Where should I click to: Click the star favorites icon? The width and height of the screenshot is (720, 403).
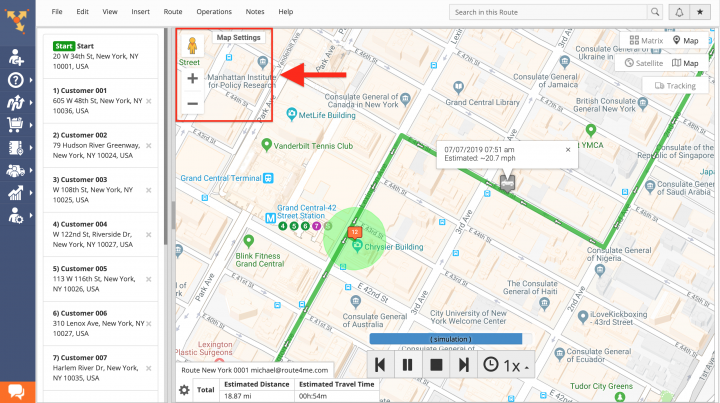[700, 12]
